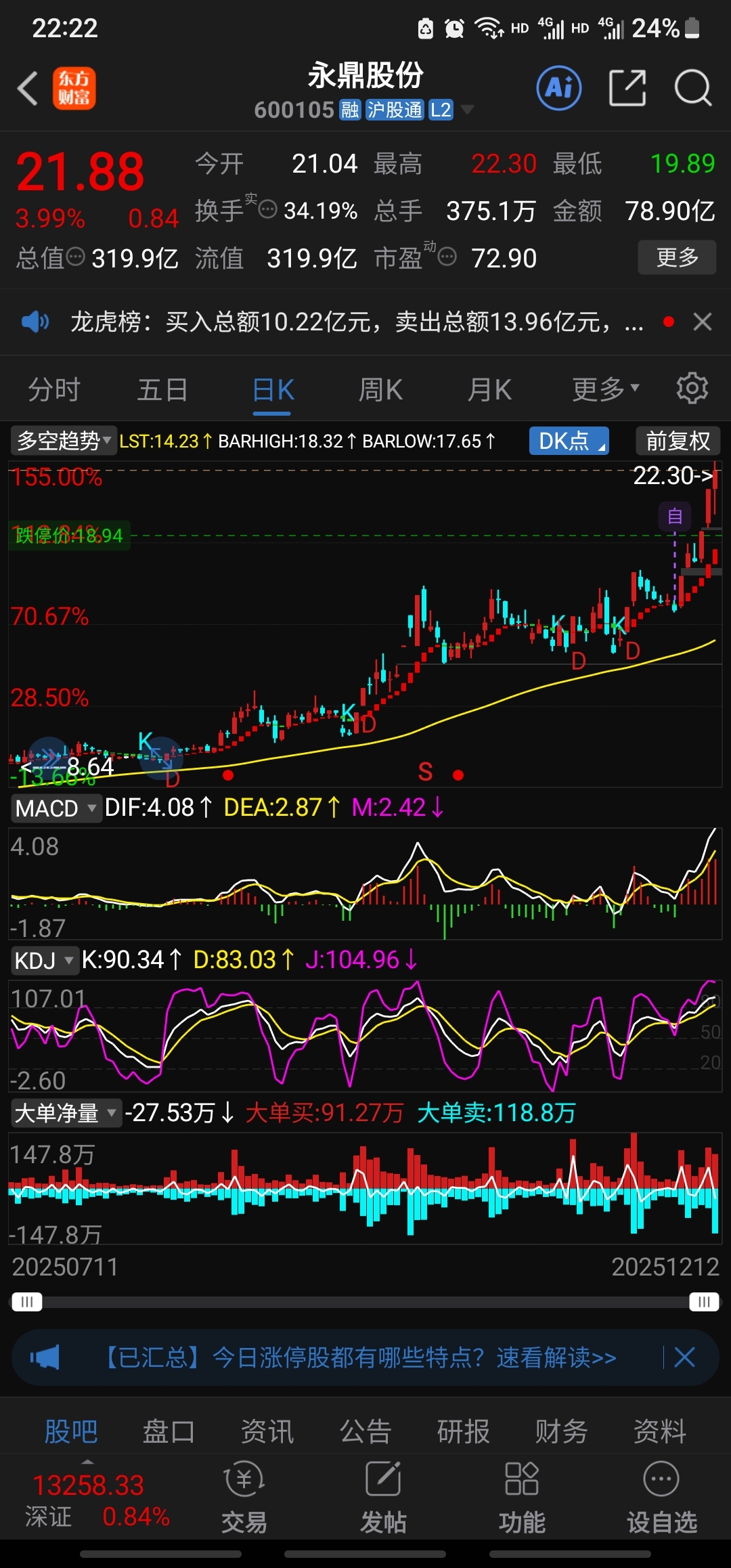Tap the 沪股通 badge

pyautogui.click(x=395, y=110)
